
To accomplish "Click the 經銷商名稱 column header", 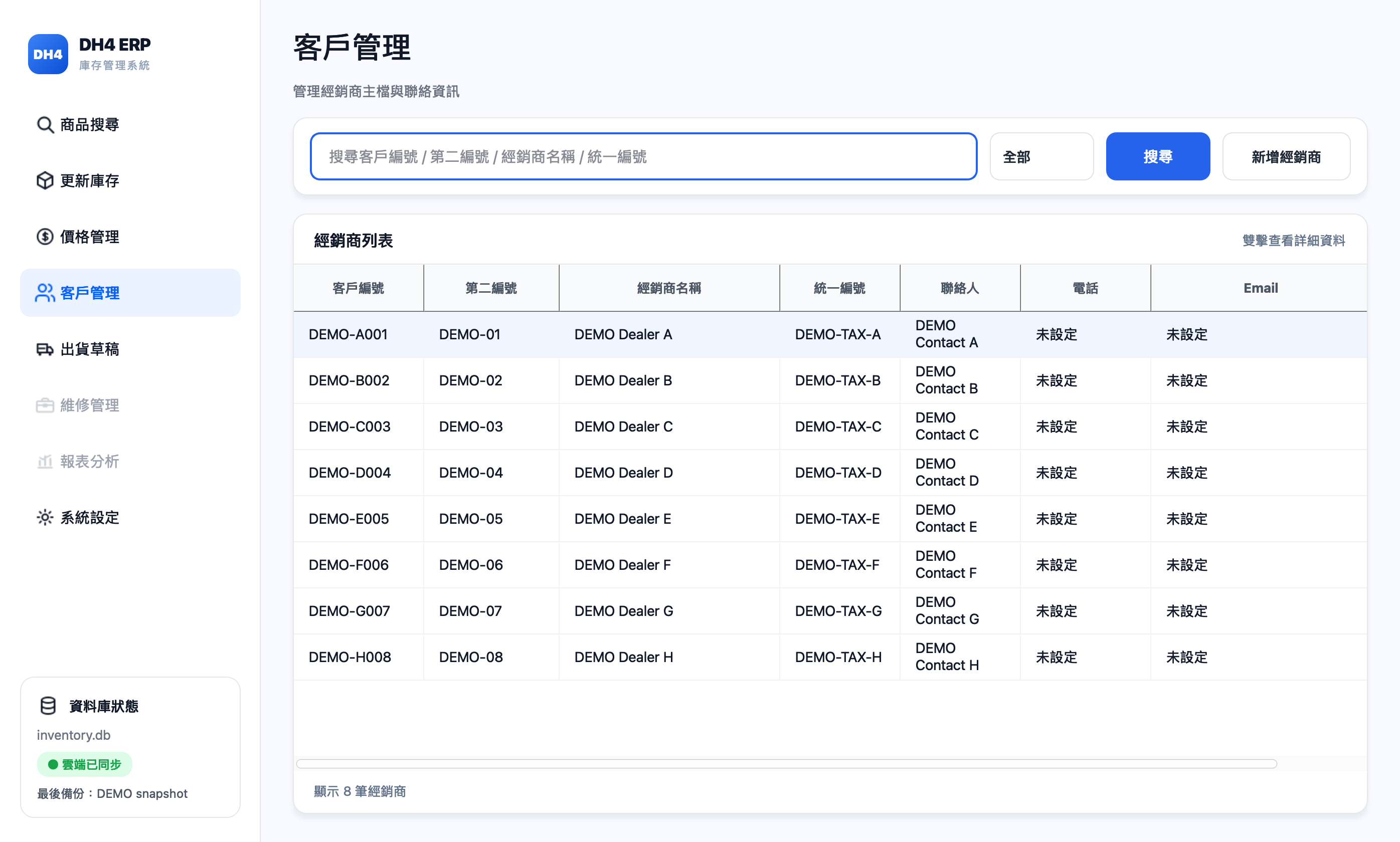I will pyautogui.click(x=669, y=288).
